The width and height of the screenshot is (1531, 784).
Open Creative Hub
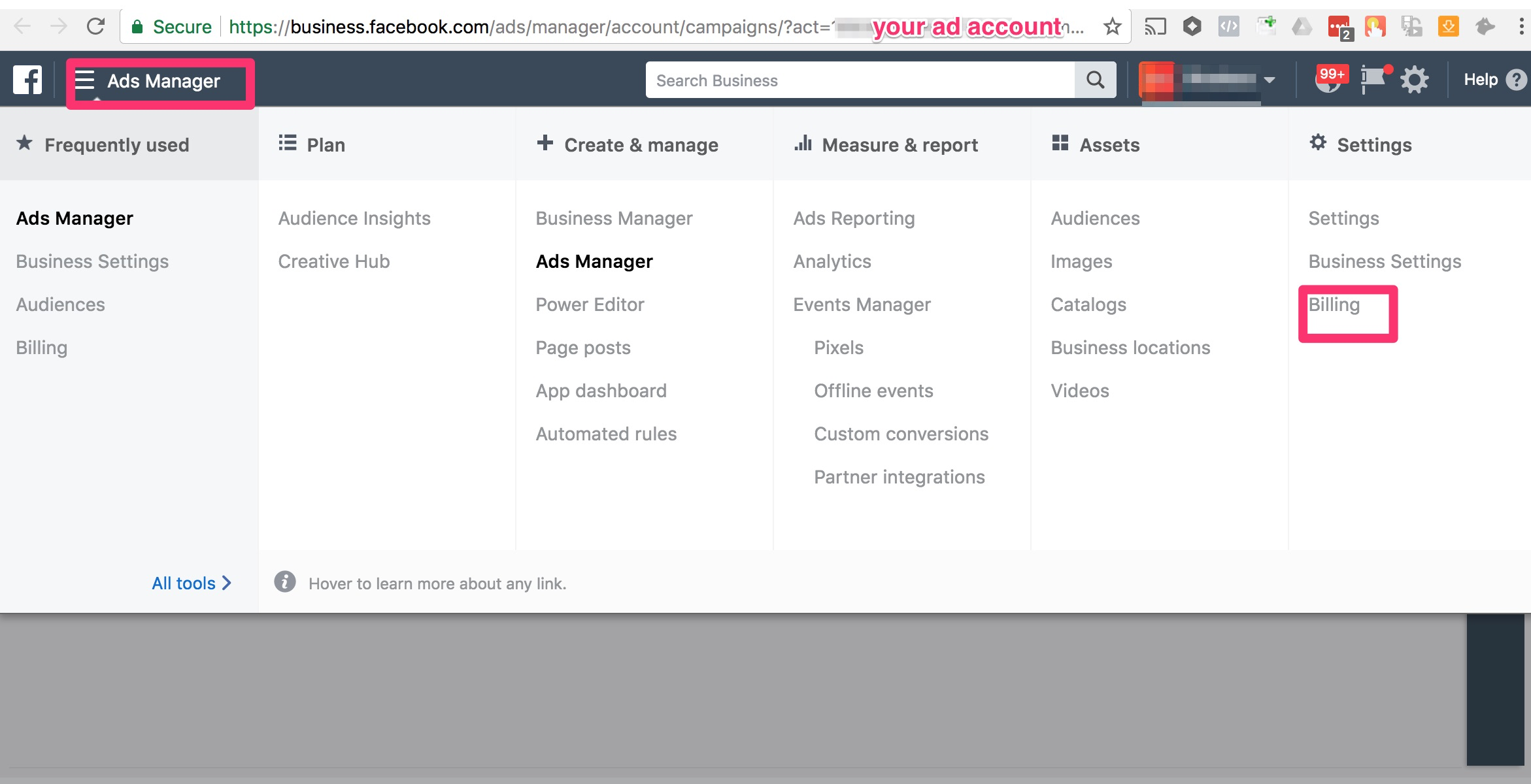point(334,261)
